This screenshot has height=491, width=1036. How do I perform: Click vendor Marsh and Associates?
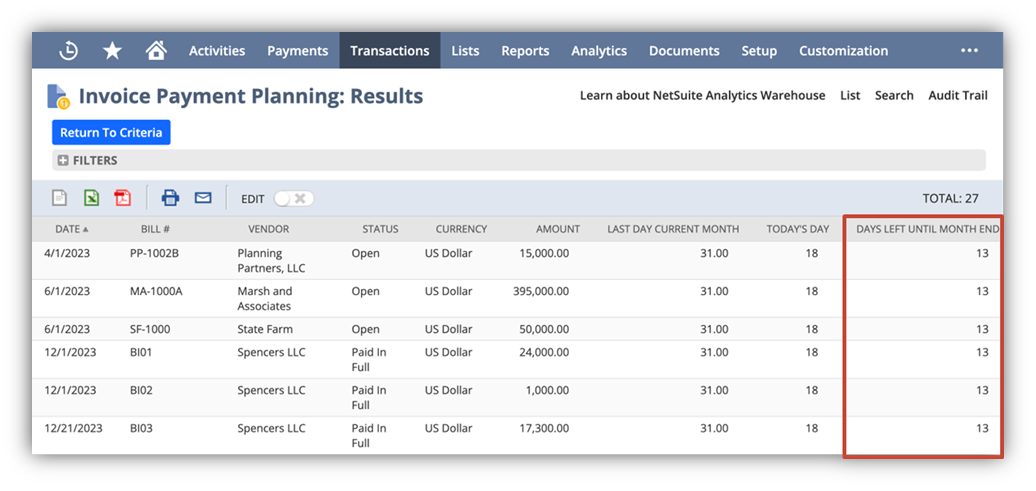pos(264,299)
